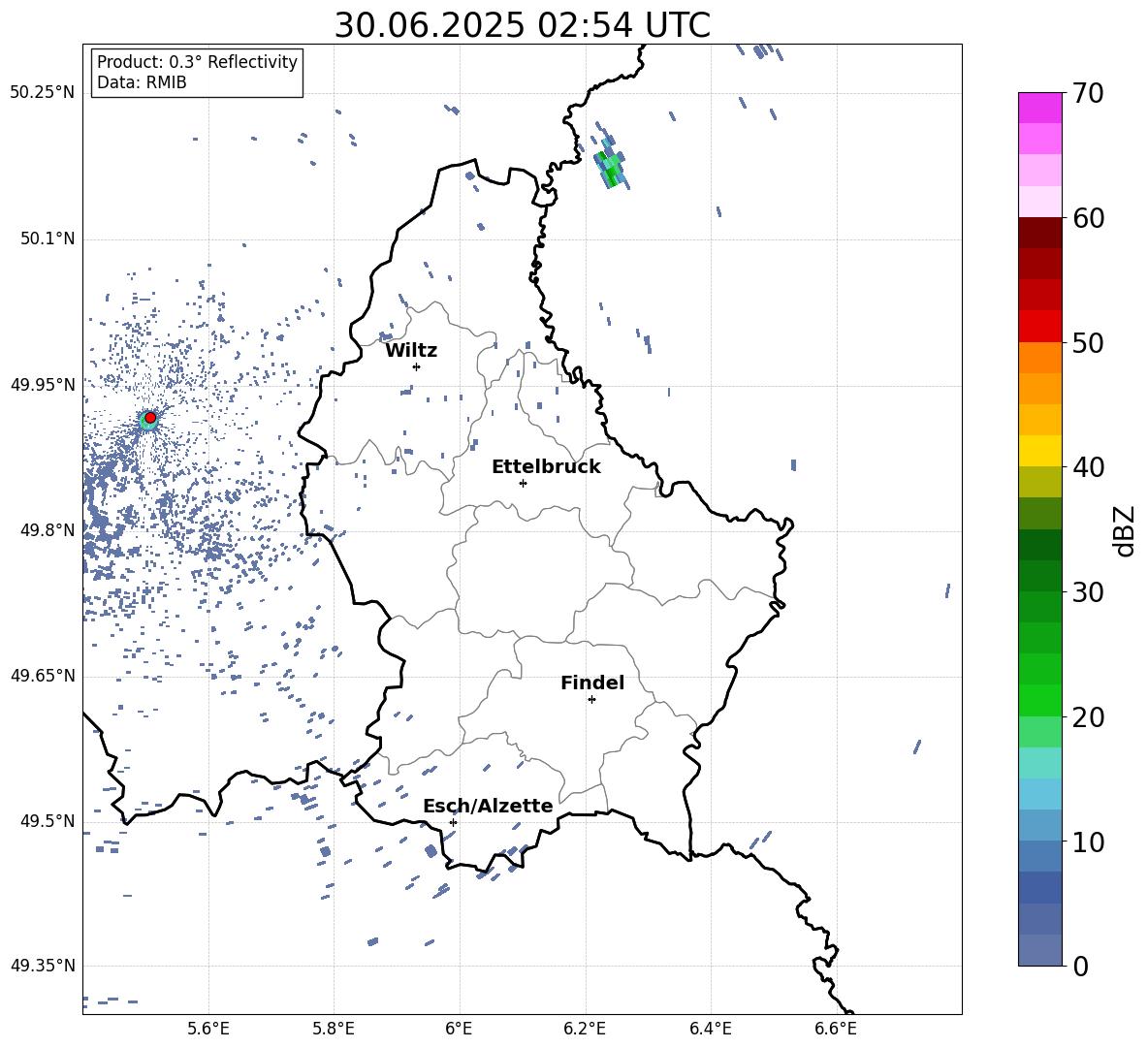Image resolution: width=1148 pixels, height=1048 pixels.
Task: Click the 49.65°N latitude label
Action: [43, 676]
